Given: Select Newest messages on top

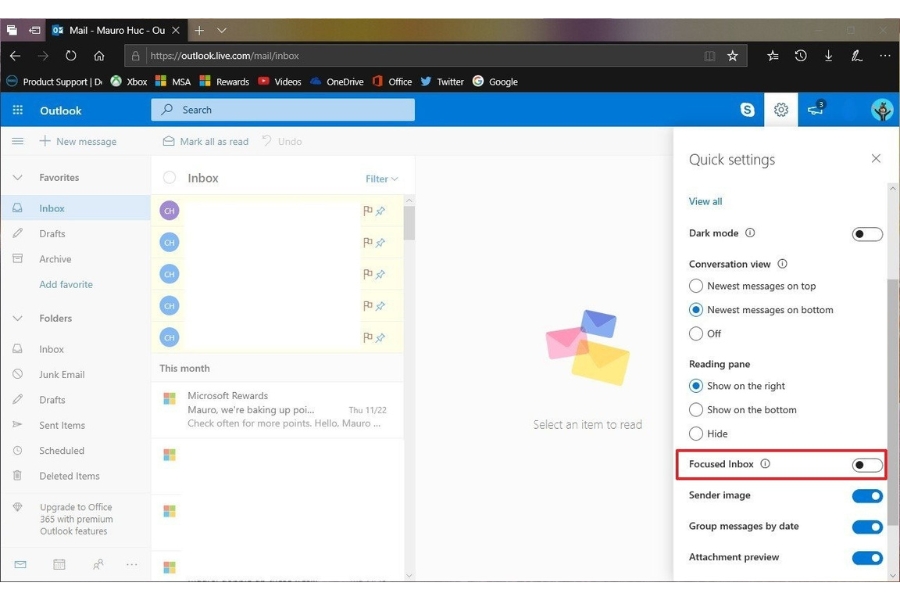Looking at the screenshot, I should pos(696,285).
